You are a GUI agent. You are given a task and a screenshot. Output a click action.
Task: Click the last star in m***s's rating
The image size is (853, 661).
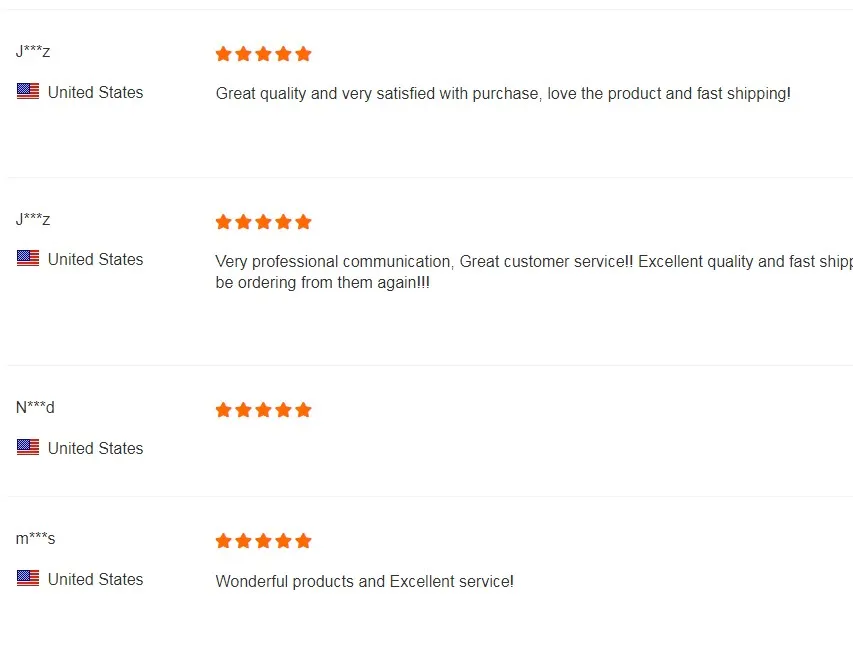coord(304,541)
